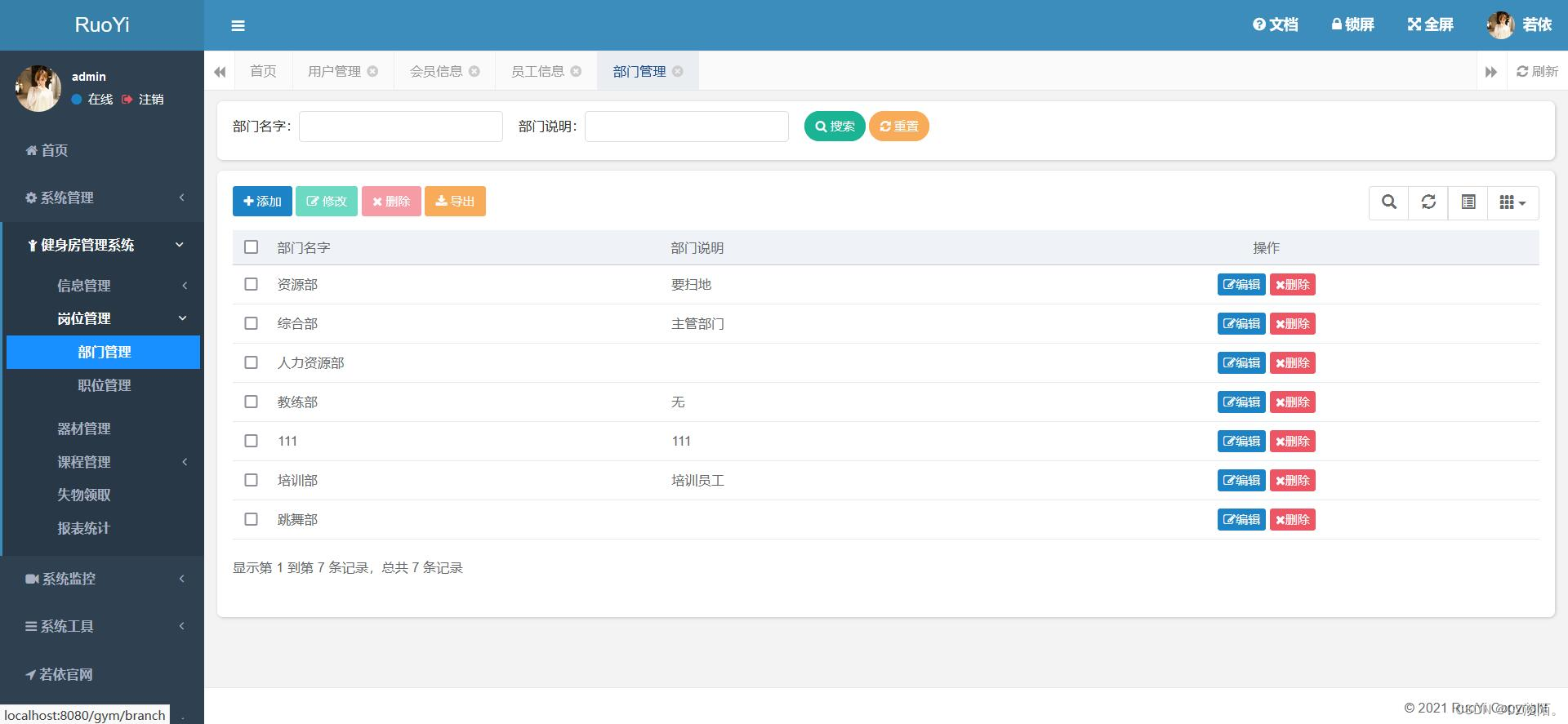Image resolution: width=1568 pixels, height=724 pixels.
Task: Export the table with 导出
Action: 455,202
